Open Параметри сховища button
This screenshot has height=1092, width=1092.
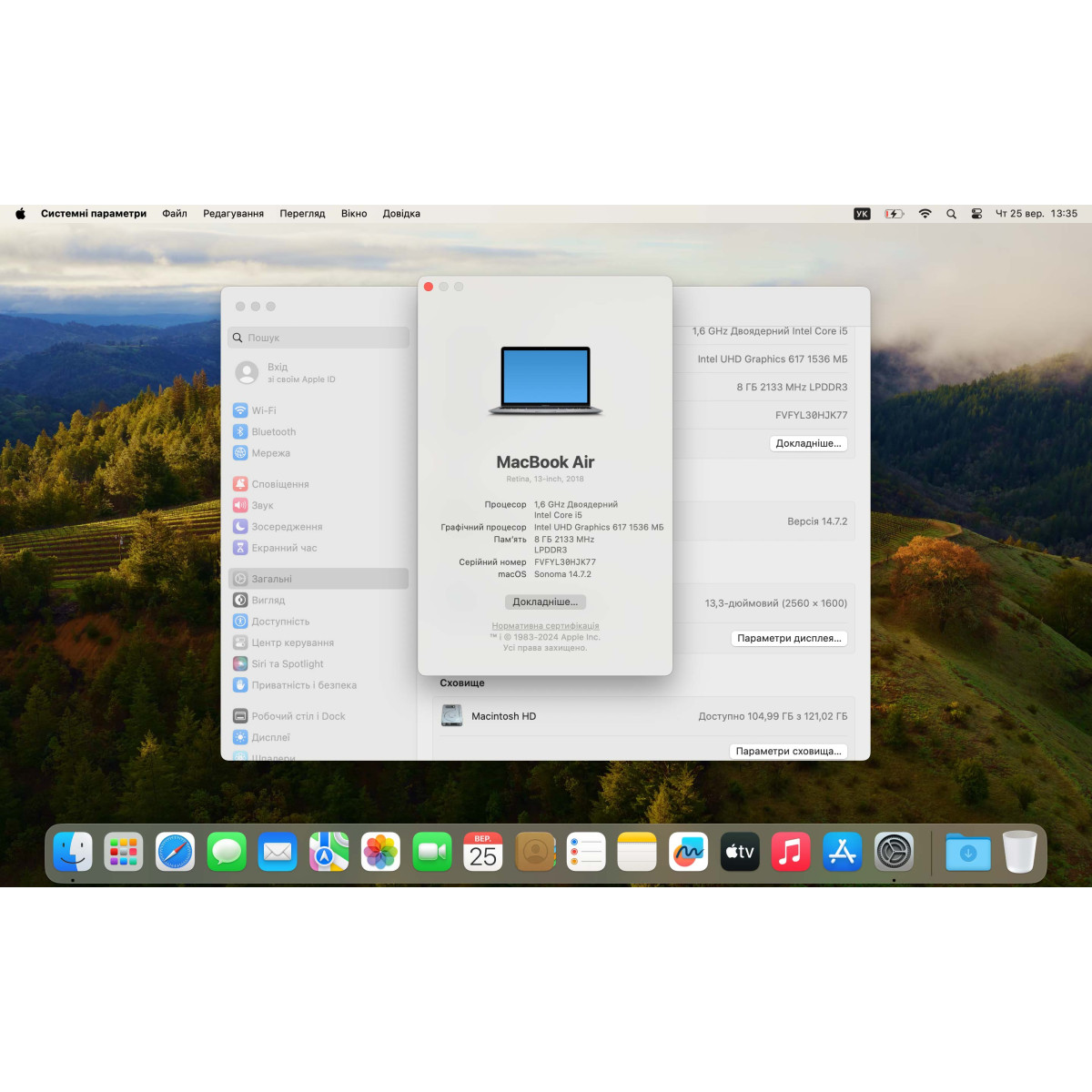[x=788, y=751]
